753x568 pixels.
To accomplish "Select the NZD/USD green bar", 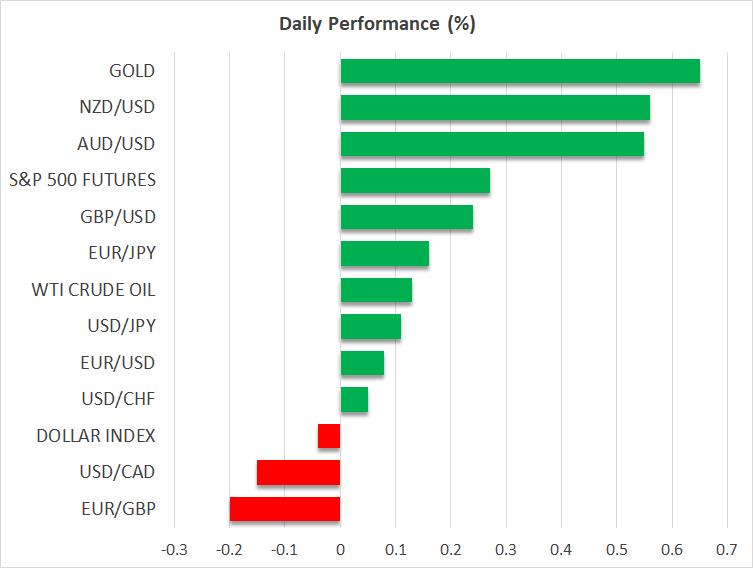I will click(495, 108).
